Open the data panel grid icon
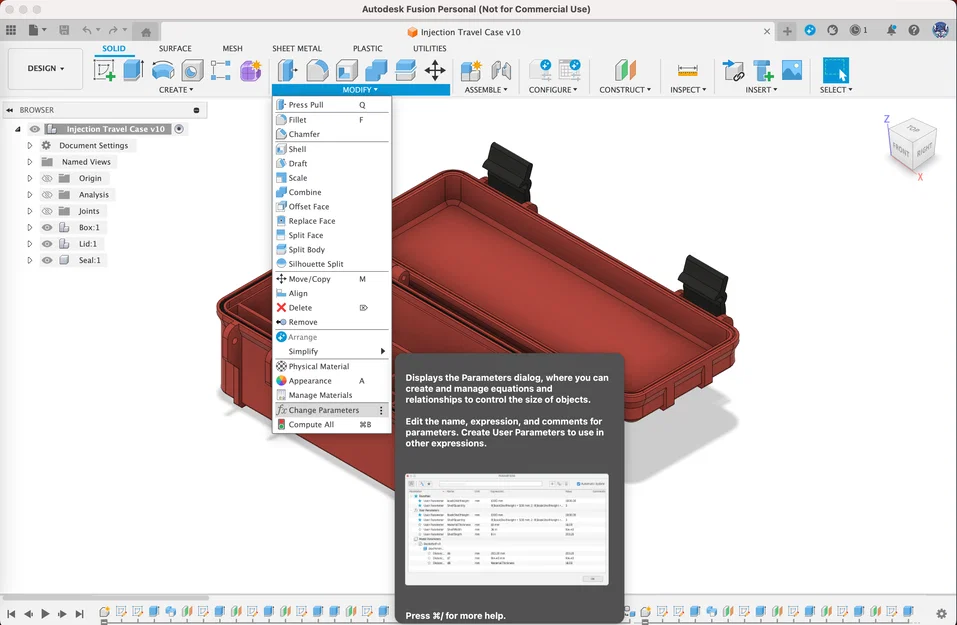This screenshot has height=625, width=957. [10, 29]
